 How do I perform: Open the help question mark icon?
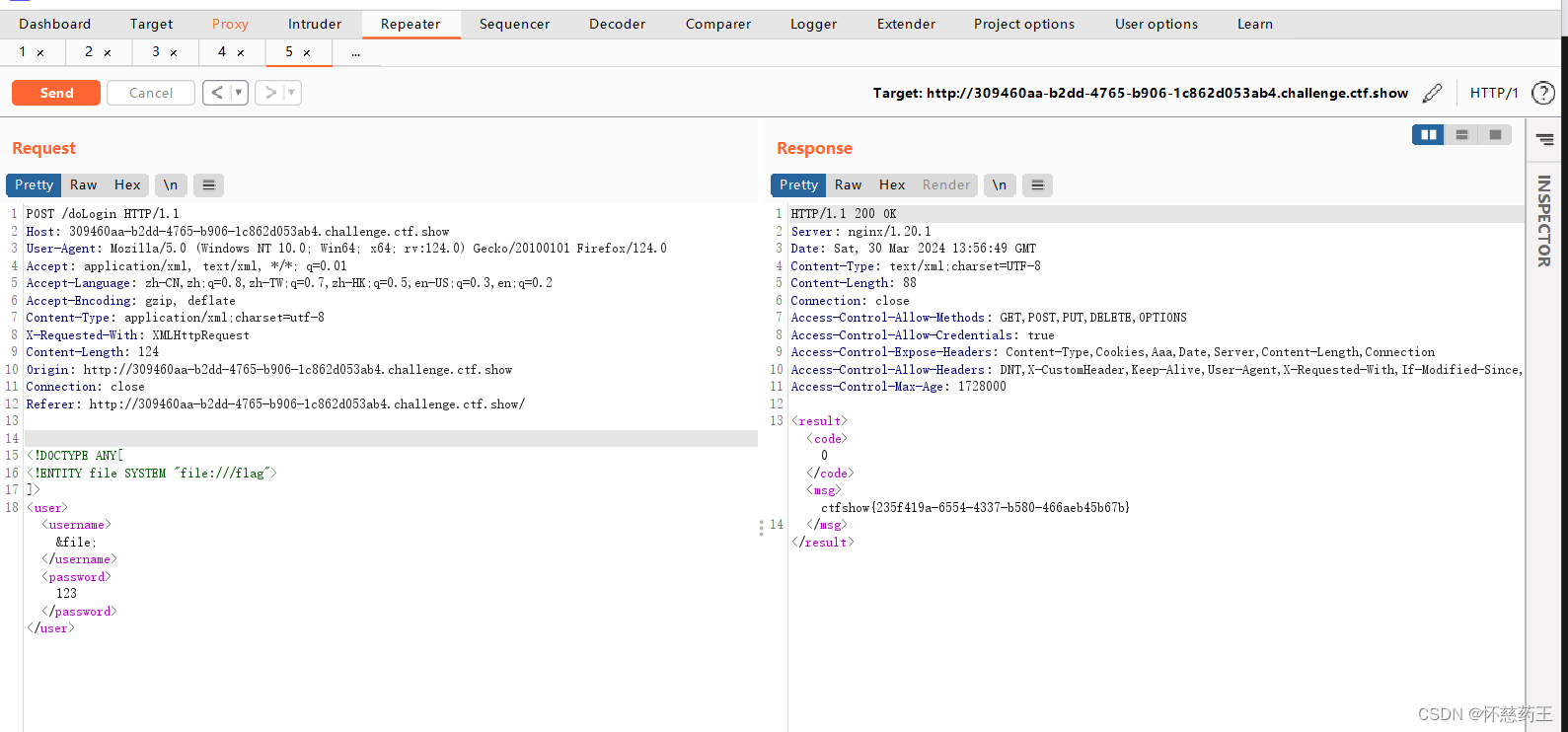click(1542, 93)
